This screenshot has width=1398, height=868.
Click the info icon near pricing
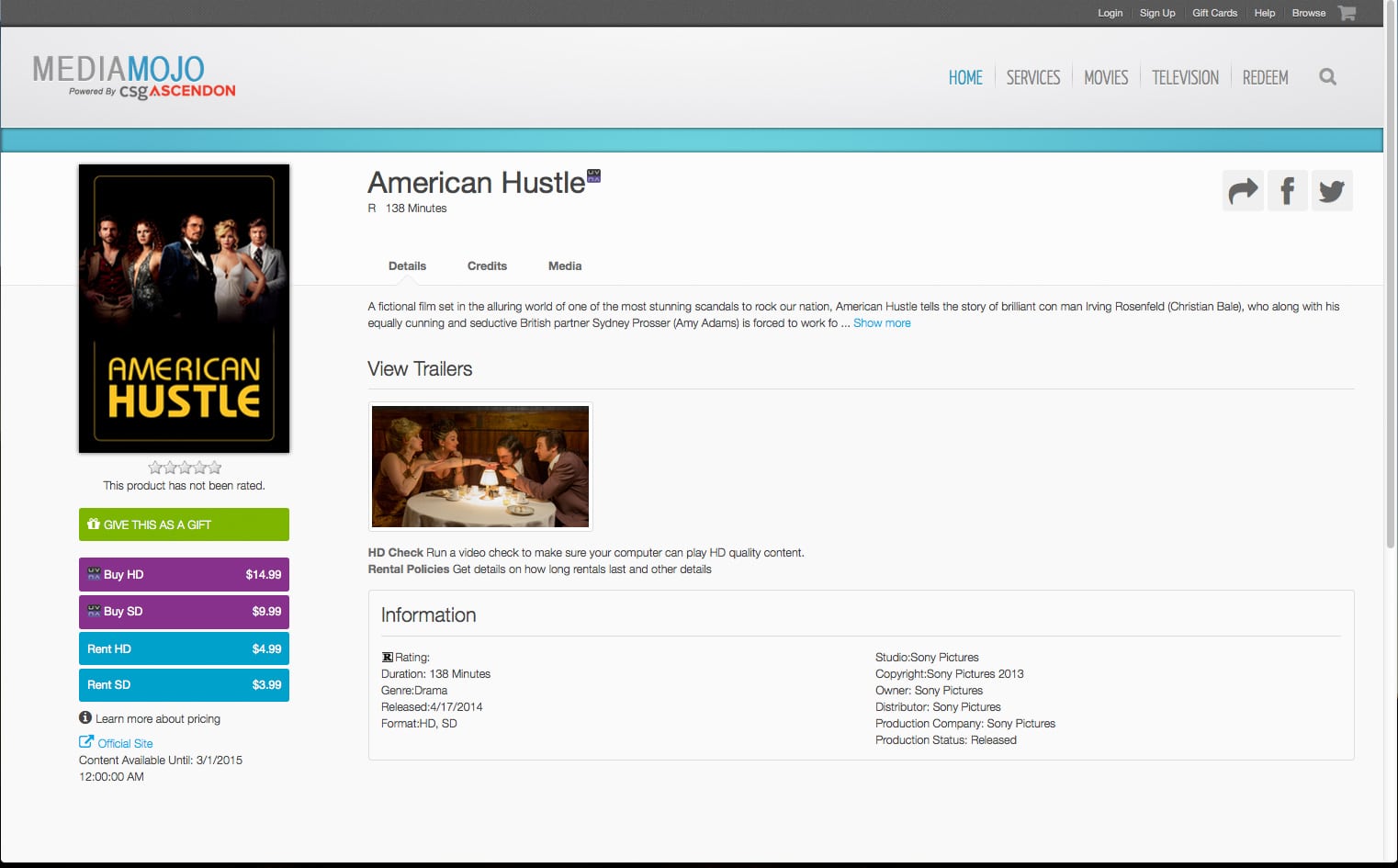pos(85,718)
